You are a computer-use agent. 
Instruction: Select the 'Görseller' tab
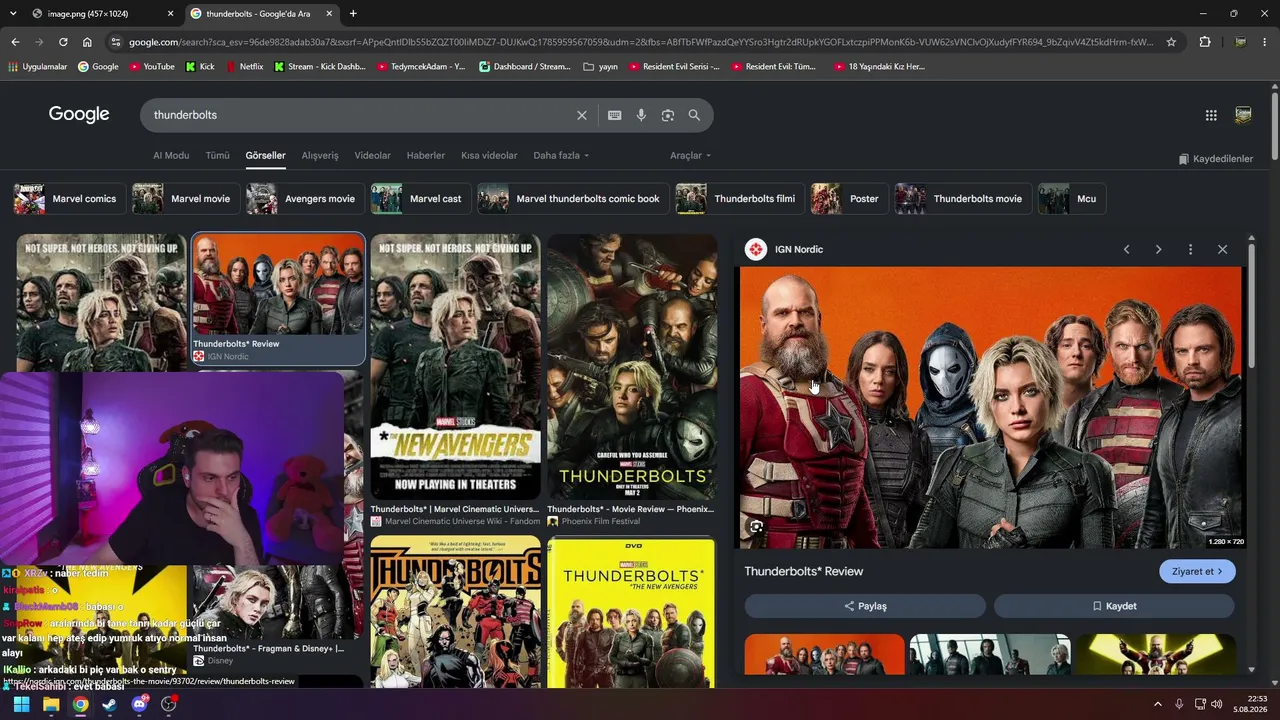pos(266,156)
